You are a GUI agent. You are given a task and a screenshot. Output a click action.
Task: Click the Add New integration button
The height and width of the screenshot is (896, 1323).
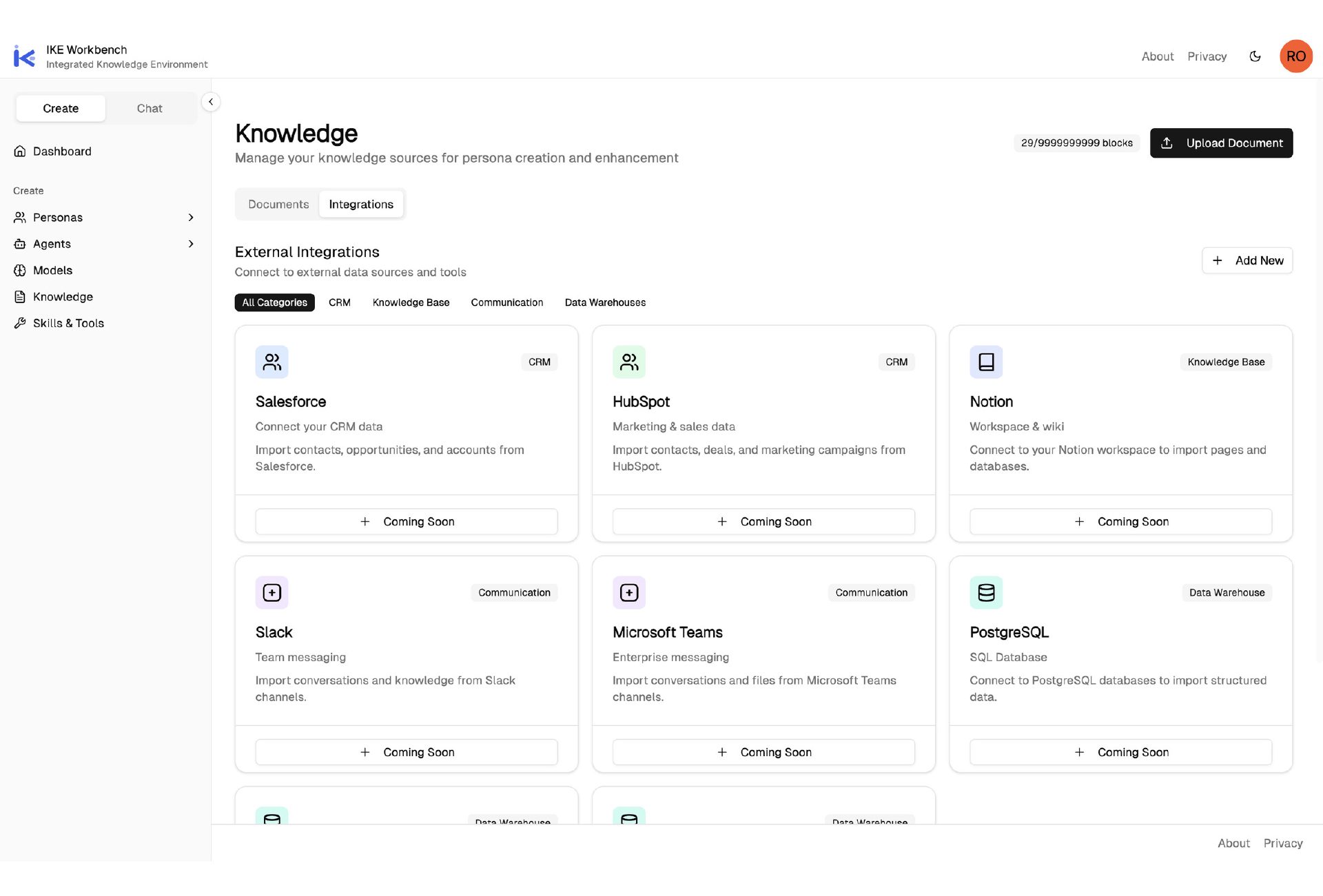click(x=1247, y=261)
